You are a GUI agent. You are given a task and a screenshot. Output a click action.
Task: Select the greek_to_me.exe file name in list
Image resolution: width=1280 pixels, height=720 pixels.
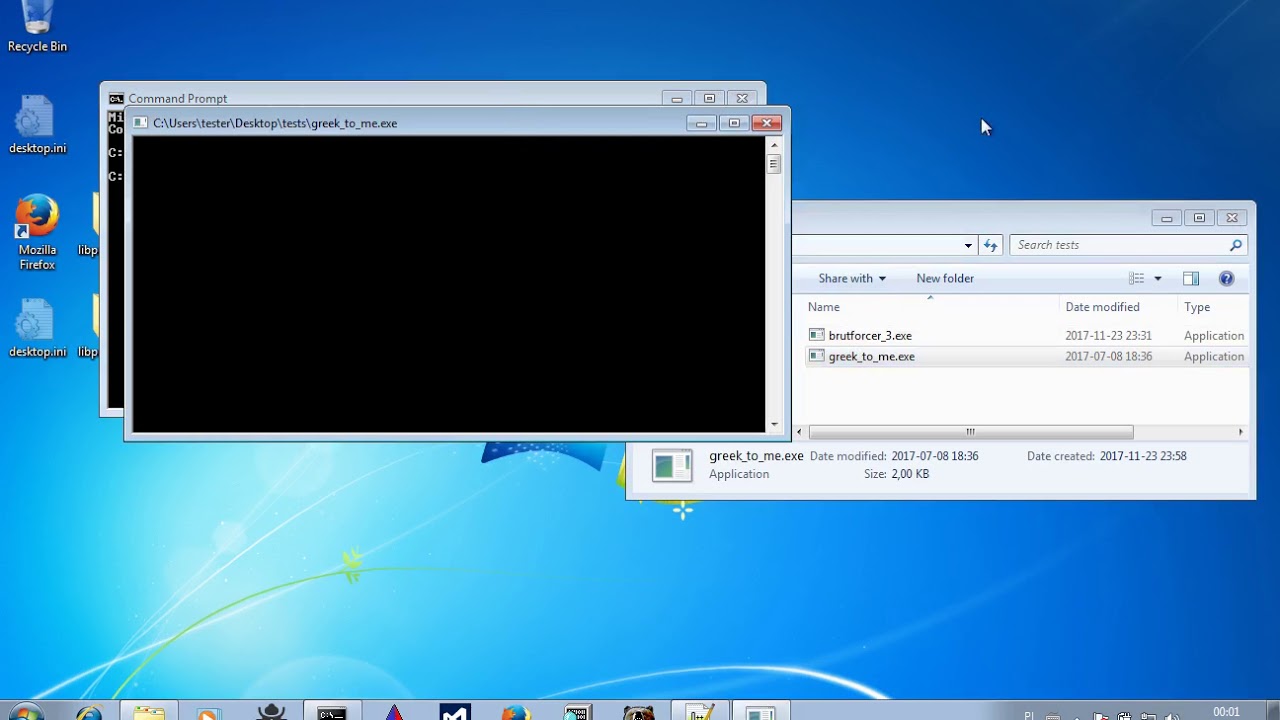pos(872,357)
